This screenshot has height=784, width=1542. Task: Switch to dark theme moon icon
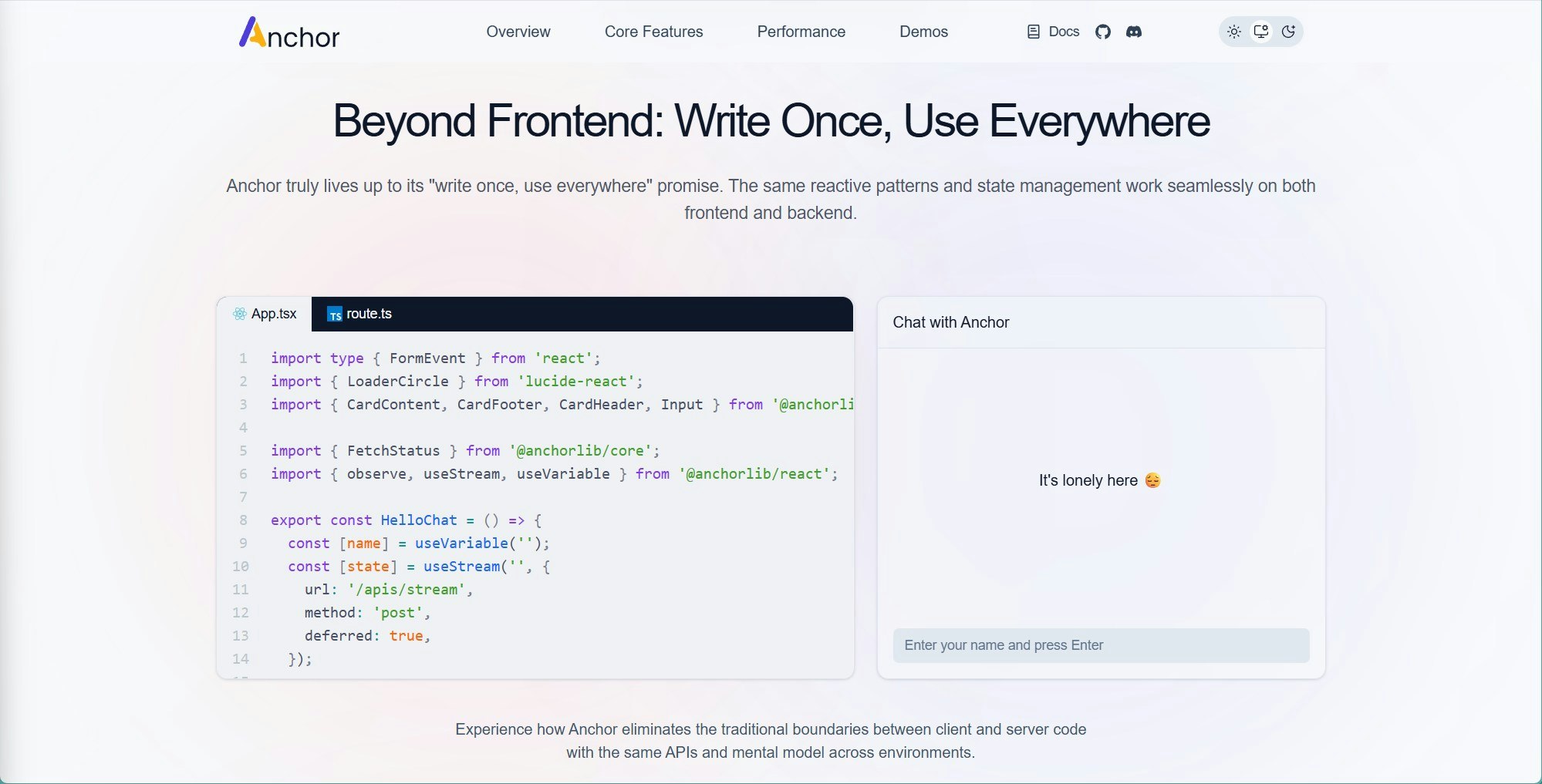coord(1288,32)
